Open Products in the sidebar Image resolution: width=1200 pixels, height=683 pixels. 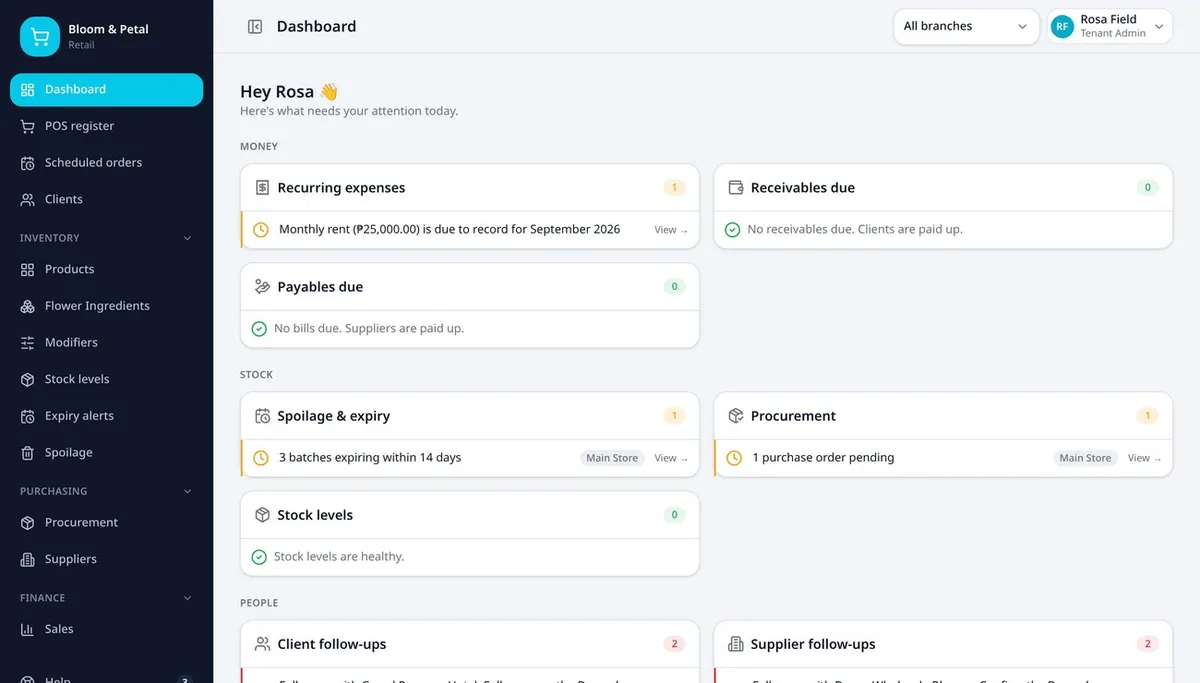(106, 270)
